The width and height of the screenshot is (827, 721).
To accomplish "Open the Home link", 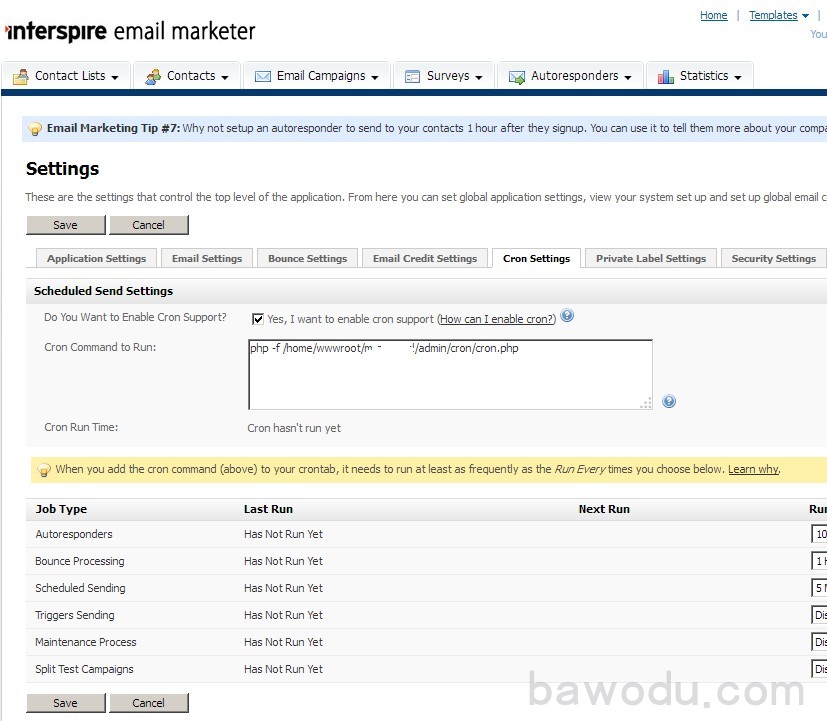I will click(x=714, y=15).
